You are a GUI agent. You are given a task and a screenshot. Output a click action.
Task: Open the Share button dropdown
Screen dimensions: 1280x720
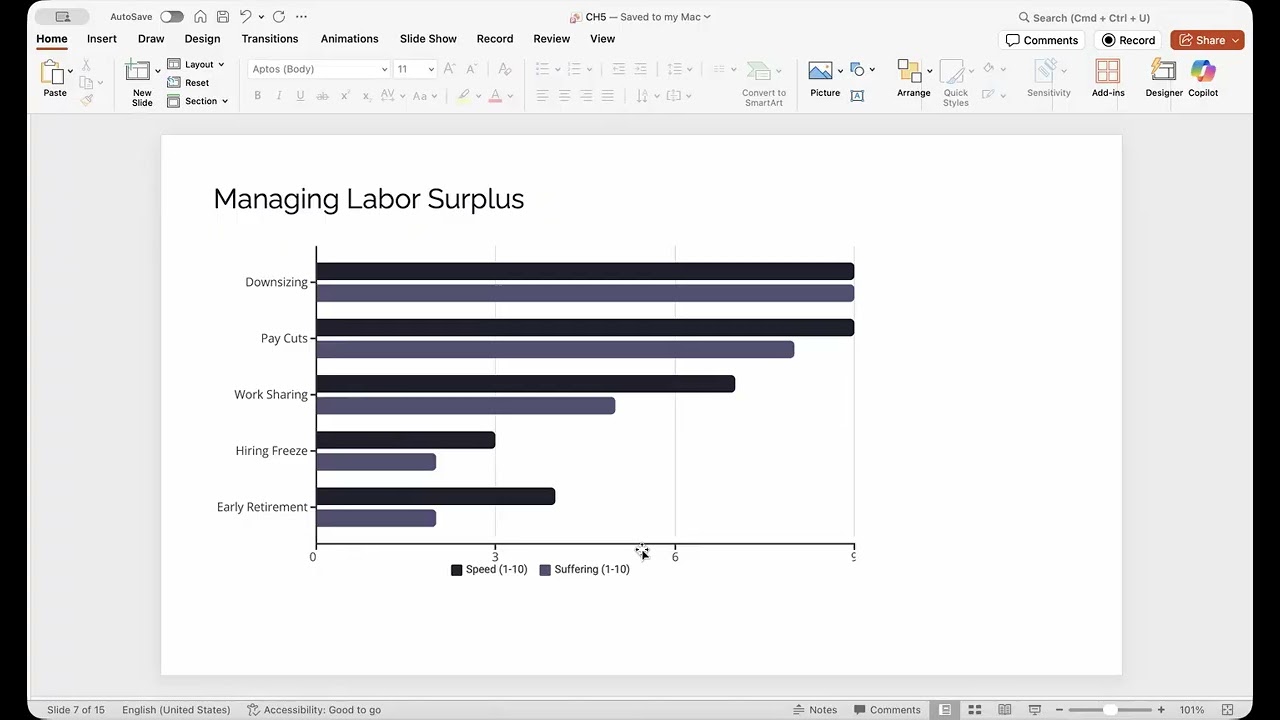1236,40
